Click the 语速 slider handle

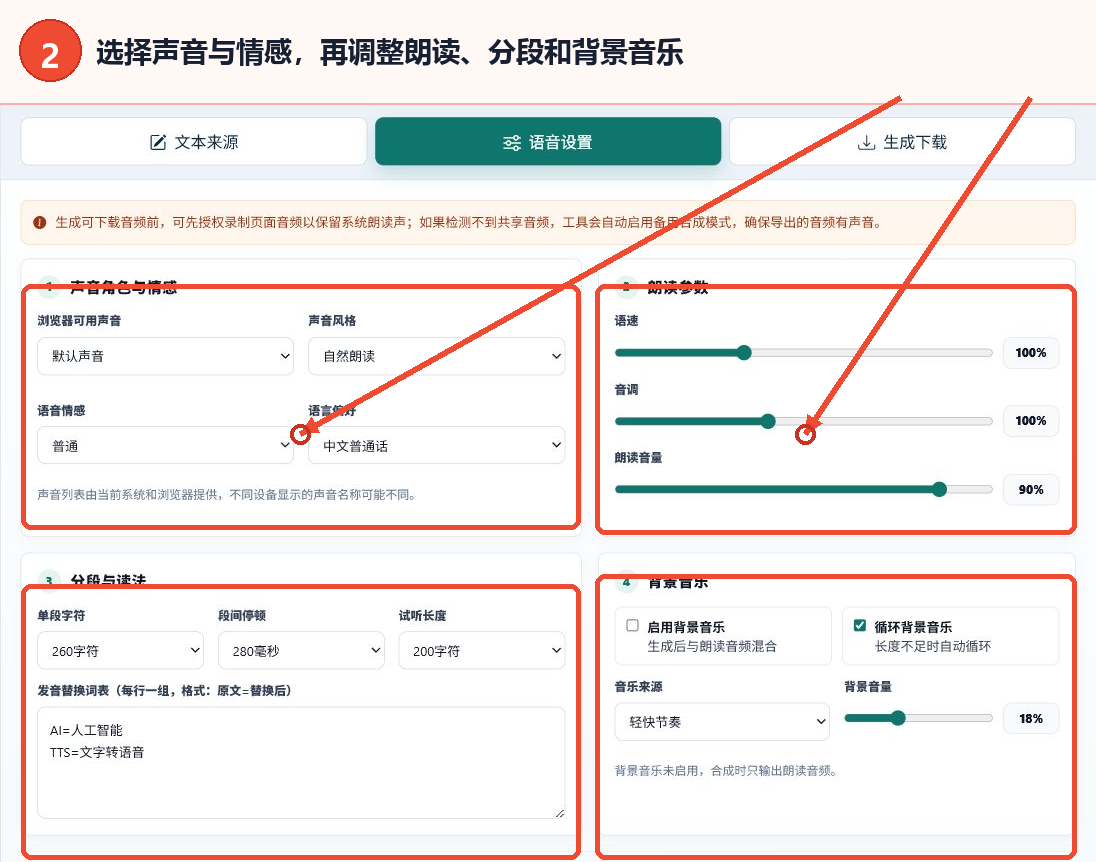click(x=744, y=352)
